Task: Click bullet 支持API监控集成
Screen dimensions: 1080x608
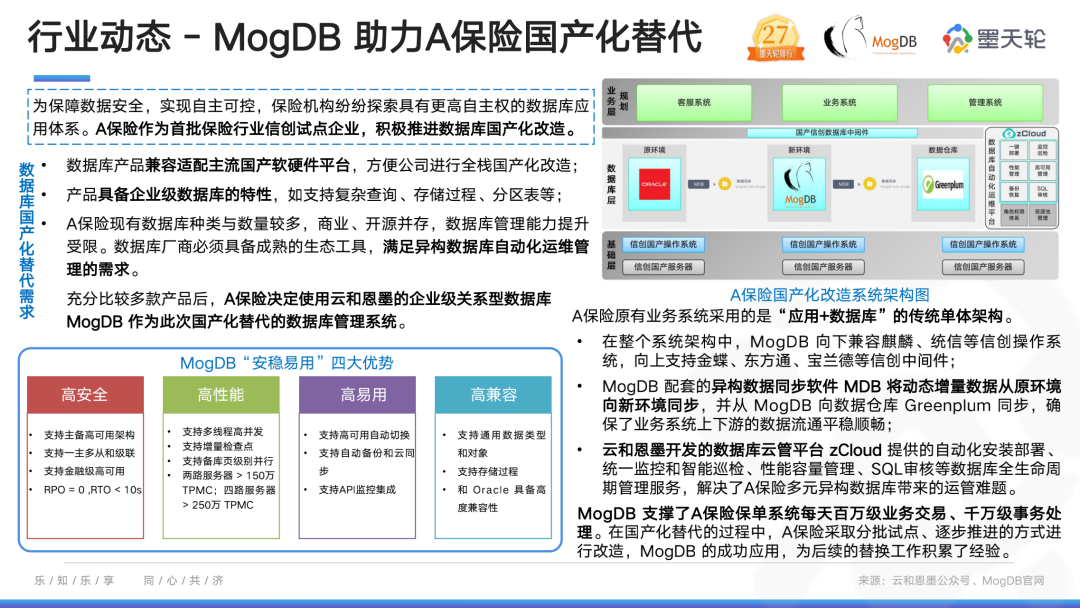Action: click(357, 490)
